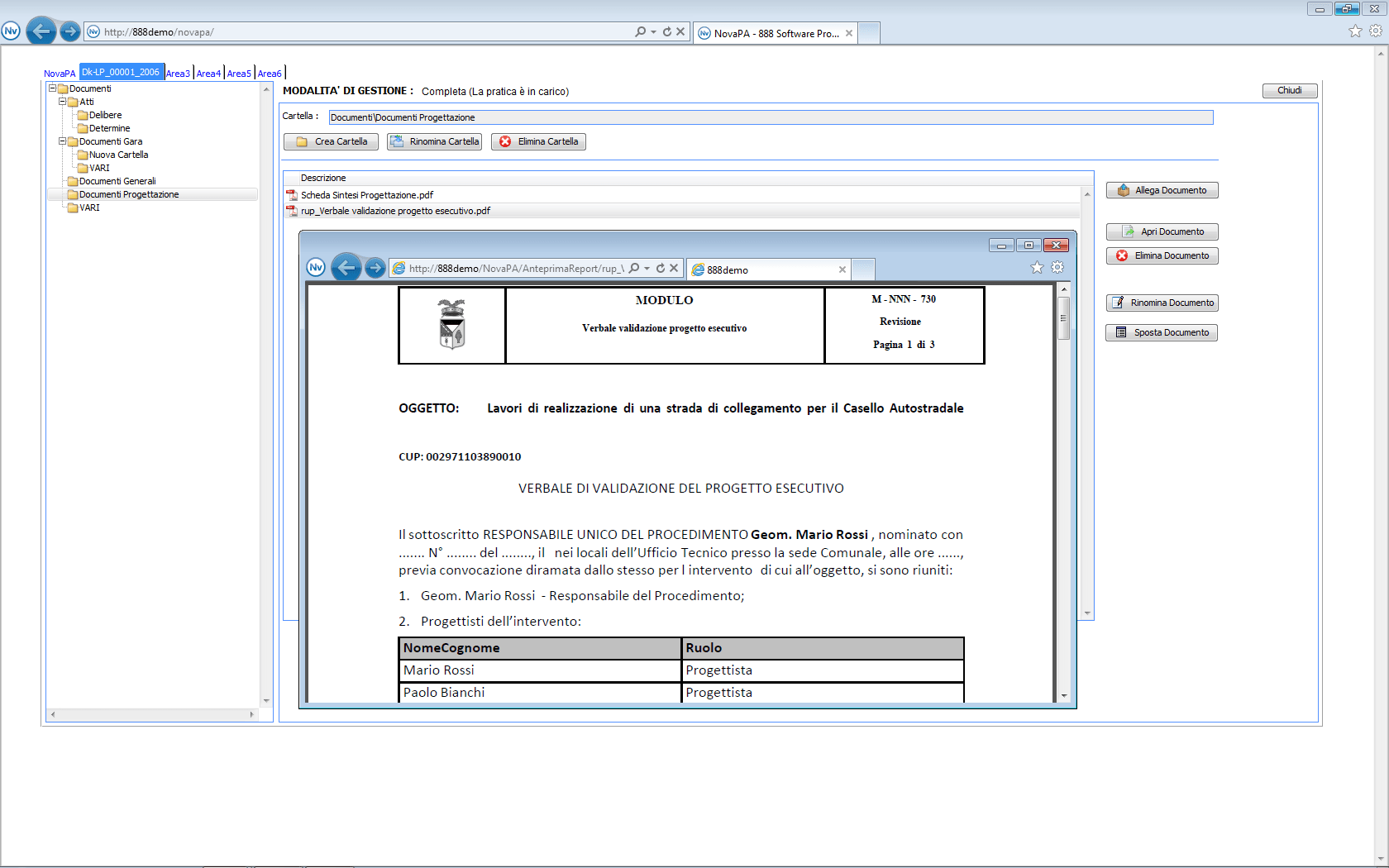1389x868 pixels.
Task: Click the preview window's vertical scrollbar thumb
Action: point(1064,317)
